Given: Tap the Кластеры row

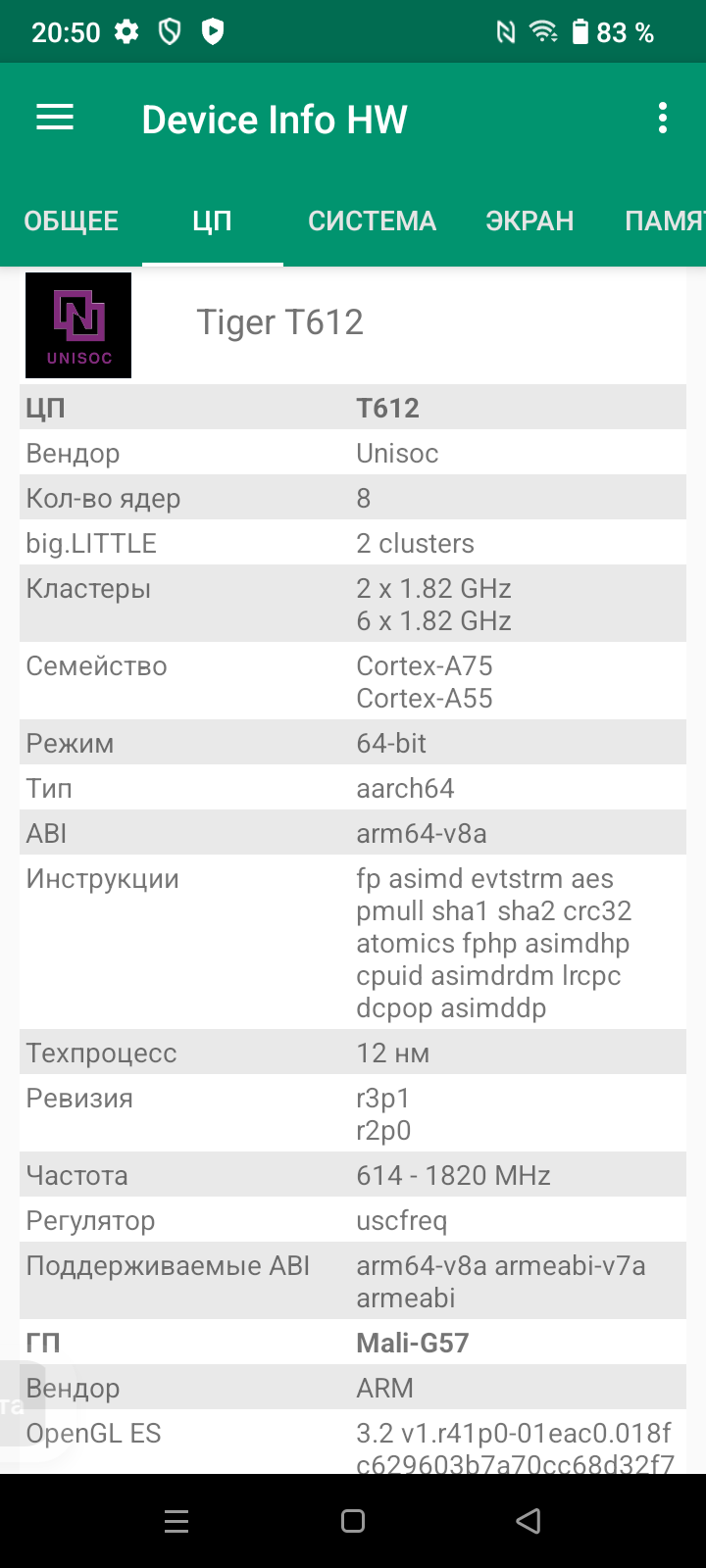Looking at the screenshot, I should (353, 604).
